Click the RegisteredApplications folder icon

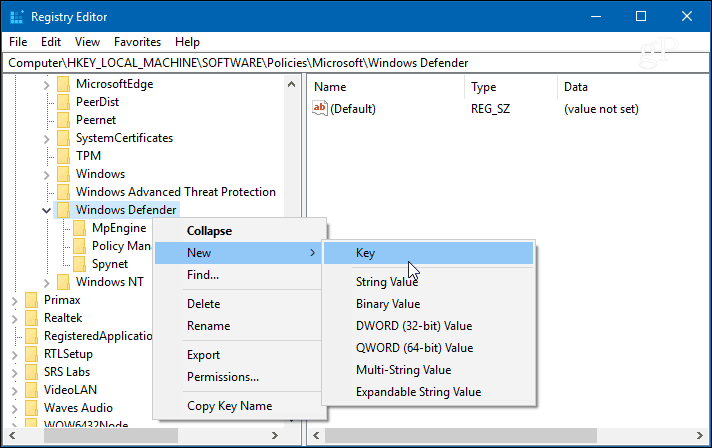coord(31,336)
